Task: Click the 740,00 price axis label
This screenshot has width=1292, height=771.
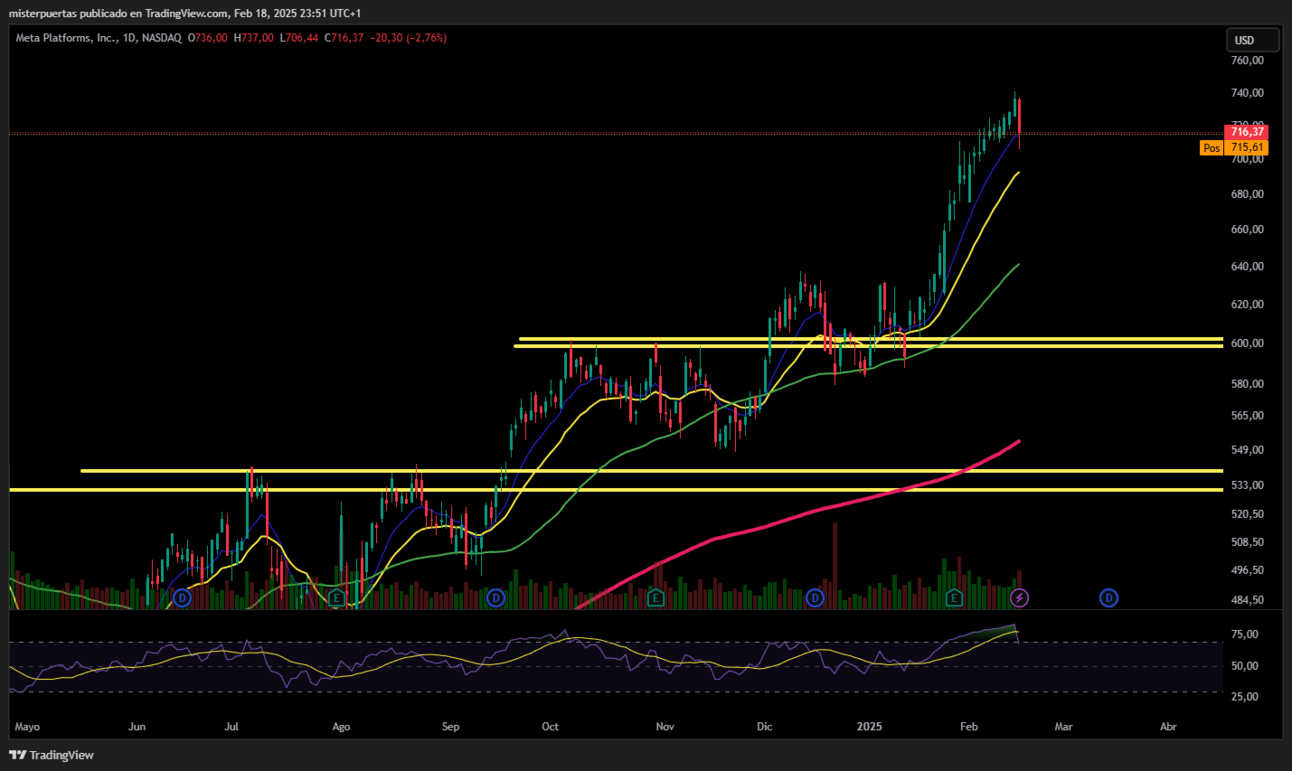Action: point(1249,93)
